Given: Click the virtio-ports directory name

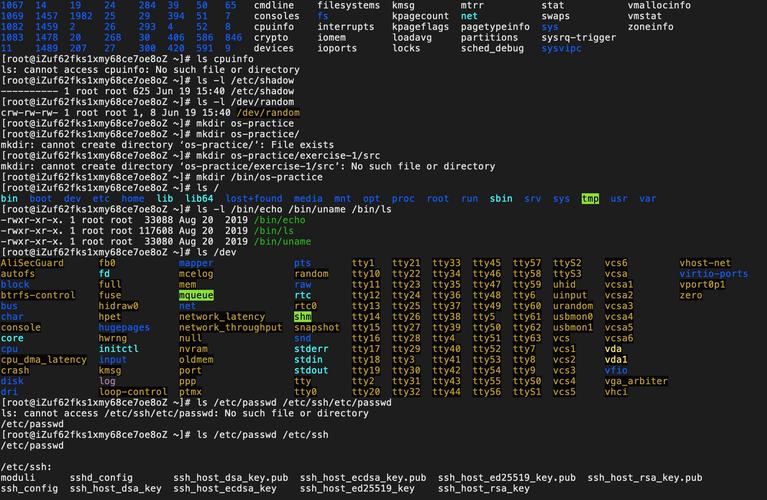Looking at the screenshot, I should (713, 274).
